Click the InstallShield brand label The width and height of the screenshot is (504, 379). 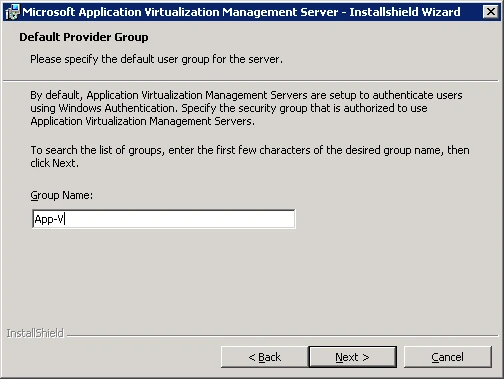click(x=35, y=333)
